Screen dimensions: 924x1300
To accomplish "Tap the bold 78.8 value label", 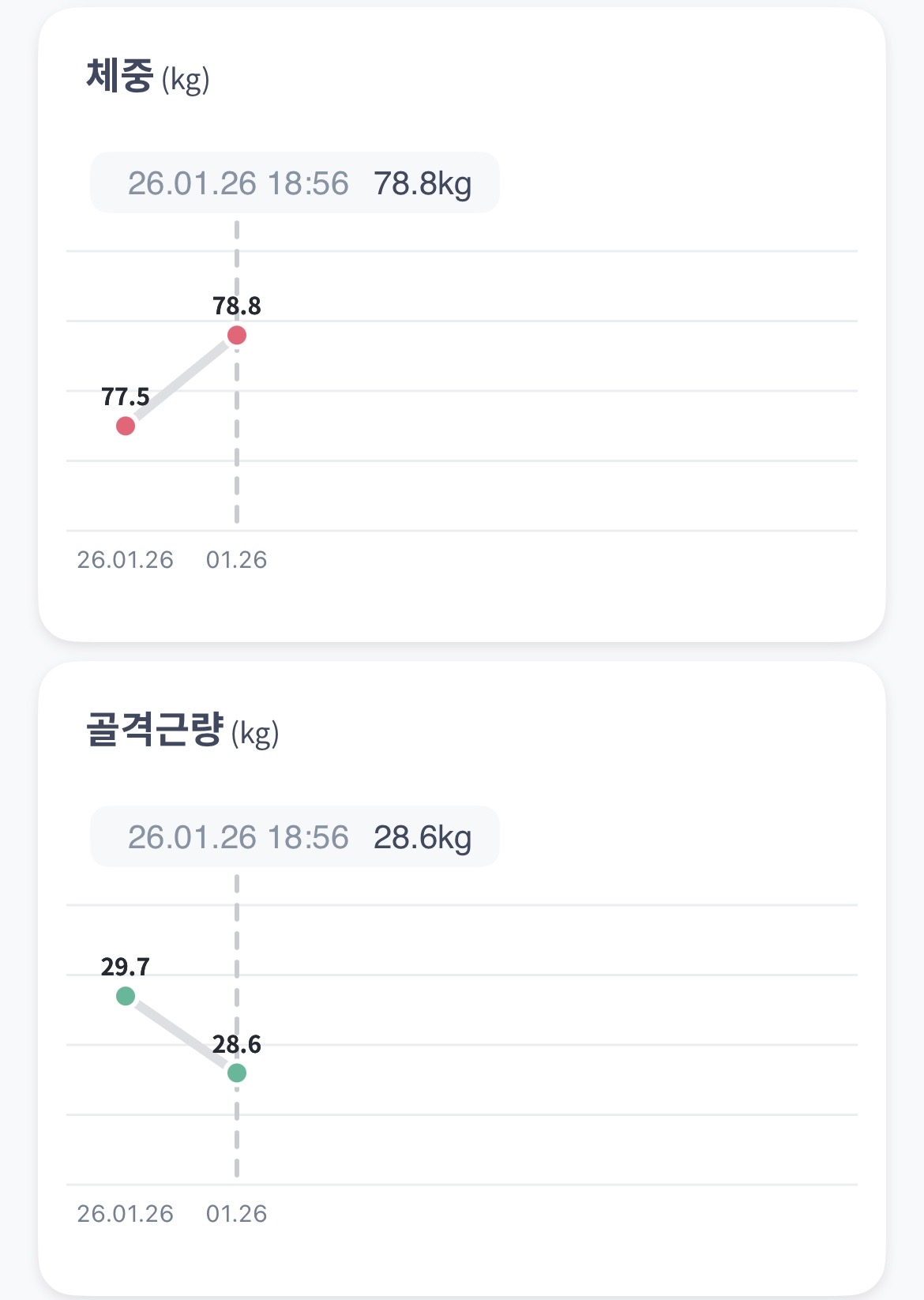I will click(x=237, y=306).
